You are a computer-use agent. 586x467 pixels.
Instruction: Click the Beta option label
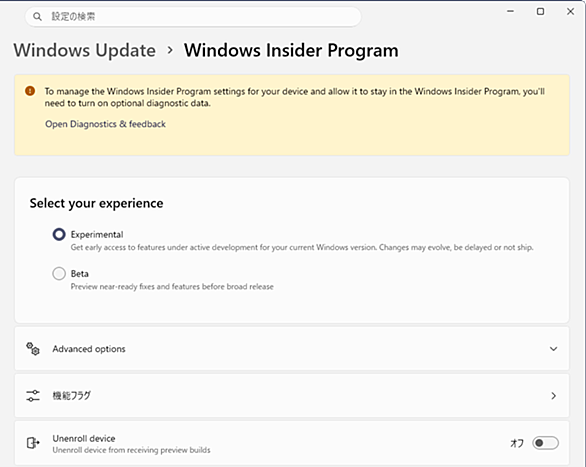80,274
